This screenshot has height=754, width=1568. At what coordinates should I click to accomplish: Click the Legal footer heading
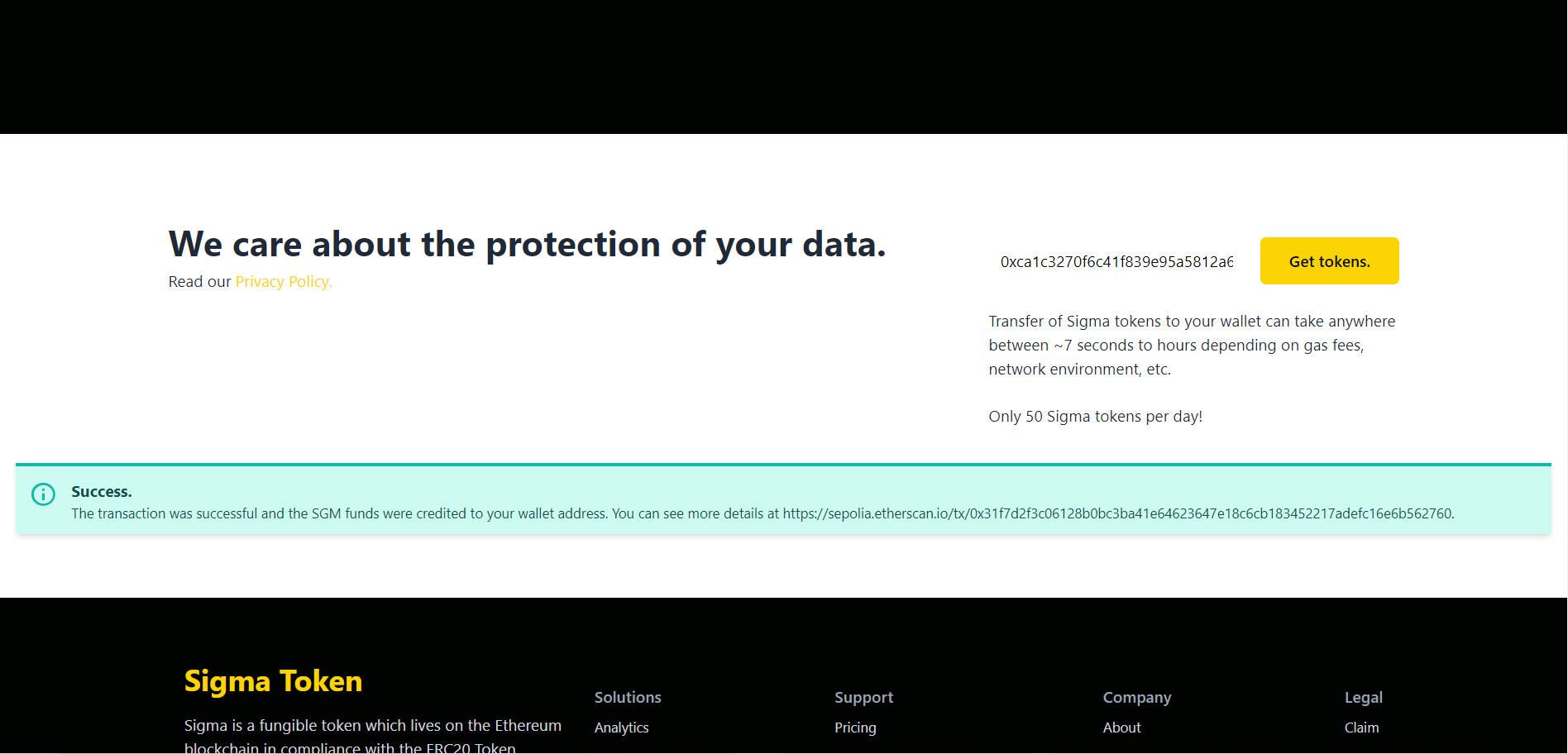pos(1363,697)
